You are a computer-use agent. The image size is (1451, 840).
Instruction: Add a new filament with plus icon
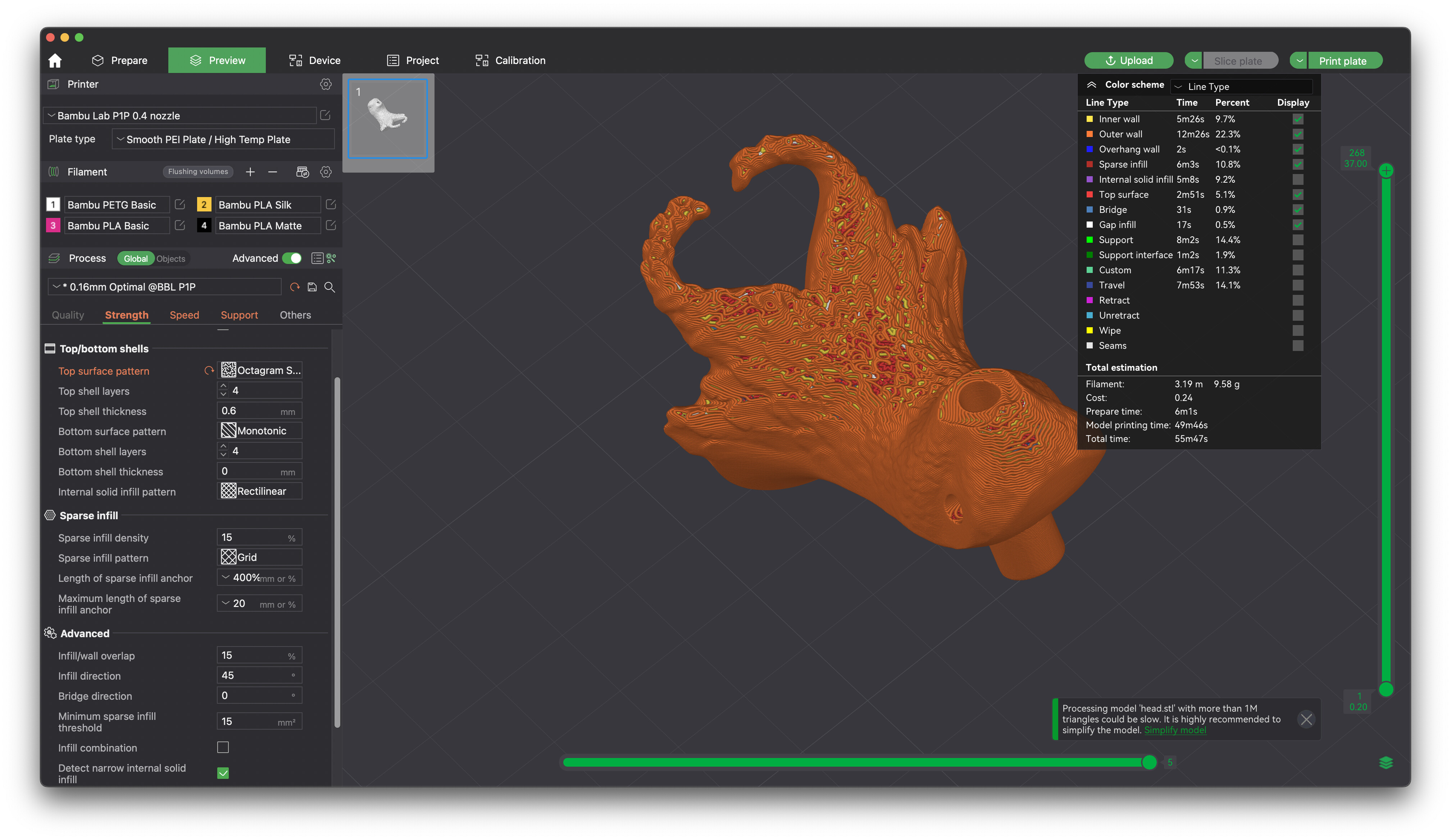250,172
